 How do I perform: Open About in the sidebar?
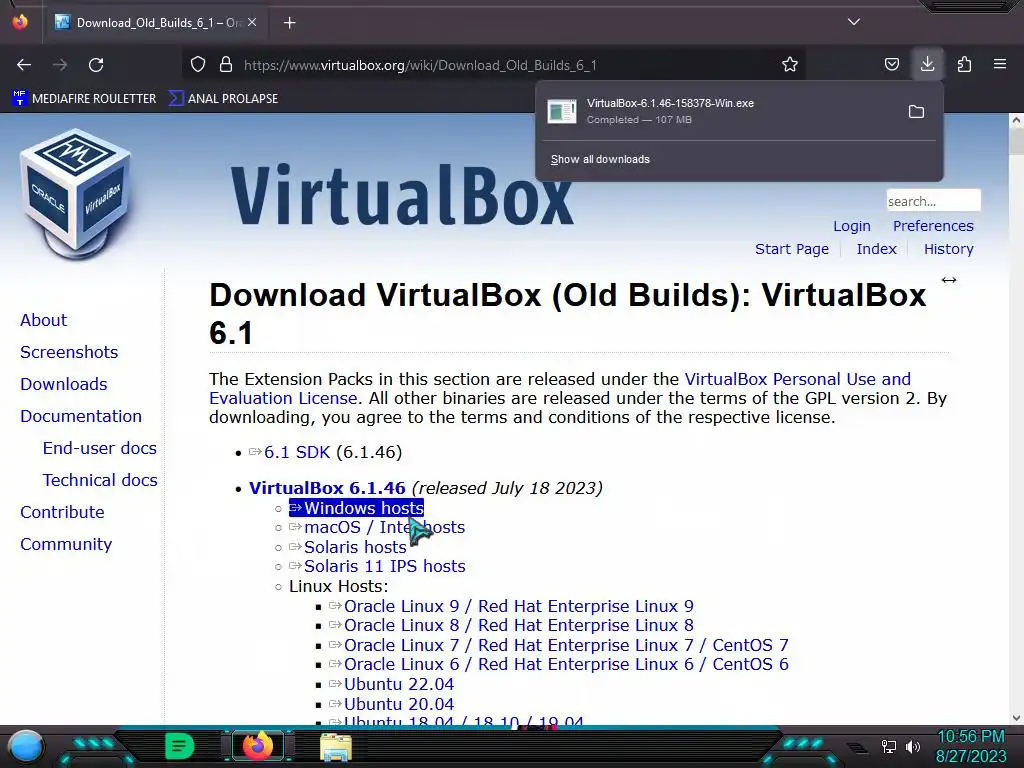pyautogui.click(x=43, y=320)
